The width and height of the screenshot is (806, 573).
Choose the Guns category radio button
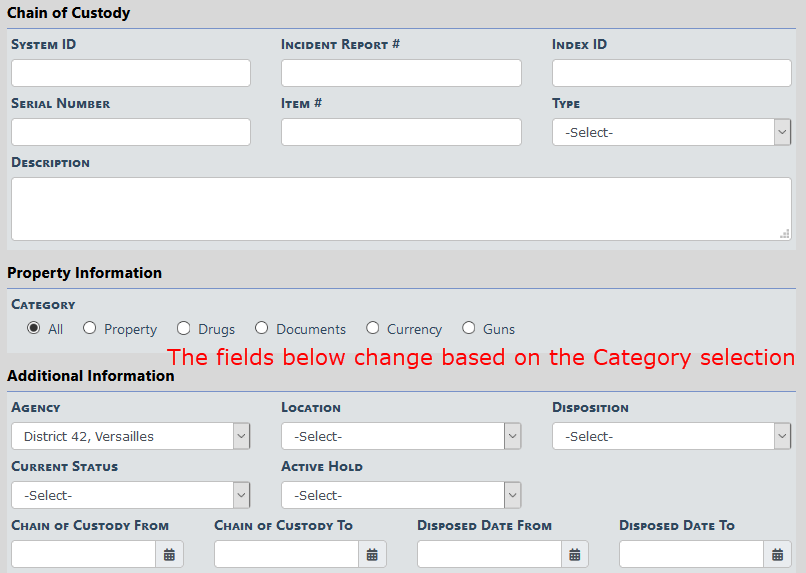pyautogui.click(x=469, y=328)
